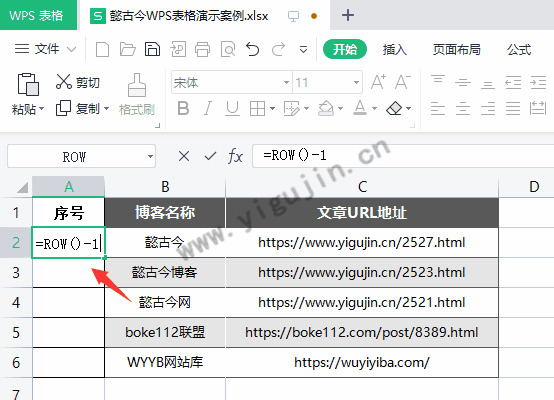Click the Paste clipboard icon

point(28,84)
